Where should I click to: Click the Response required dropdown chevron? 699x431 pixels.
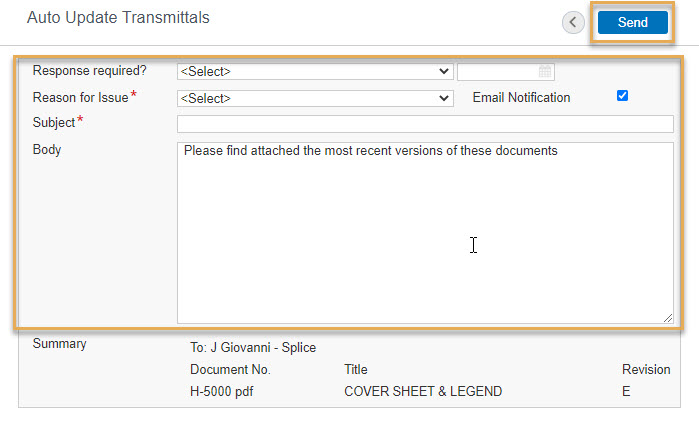coord(444,71)
